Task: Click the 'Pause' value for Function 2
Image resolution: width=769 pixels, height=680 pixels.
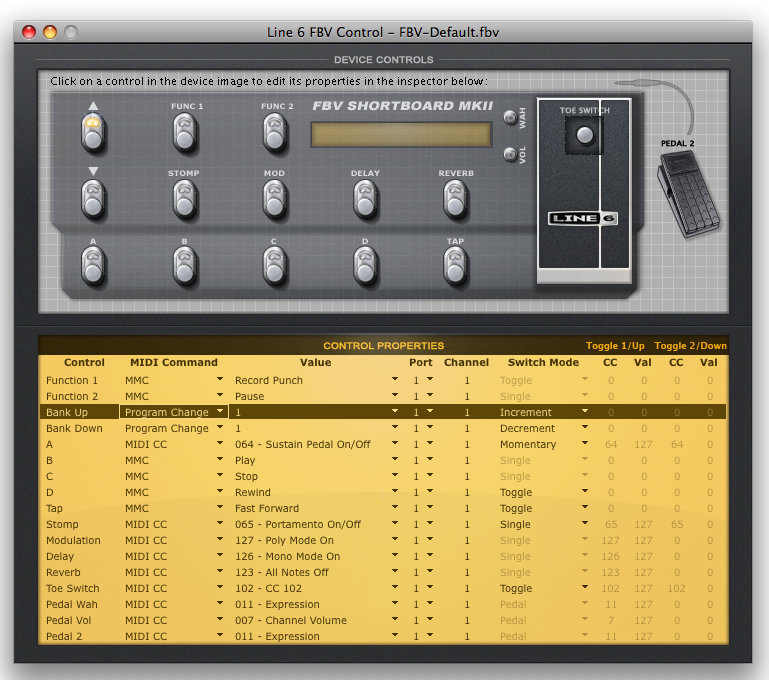Action: 249,396
